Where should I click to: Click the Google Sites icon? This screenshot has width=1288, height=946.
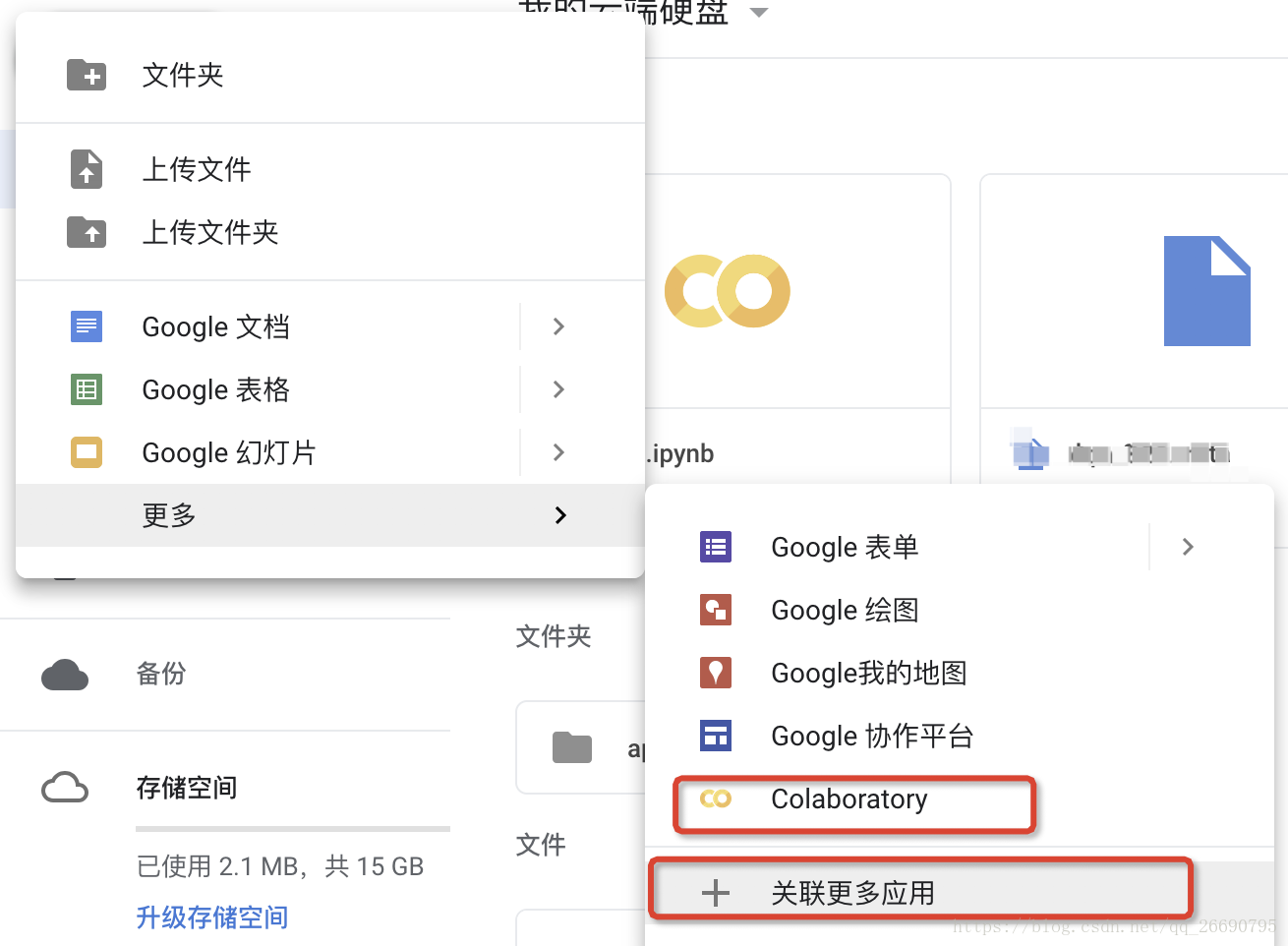[x=716, y=736]
